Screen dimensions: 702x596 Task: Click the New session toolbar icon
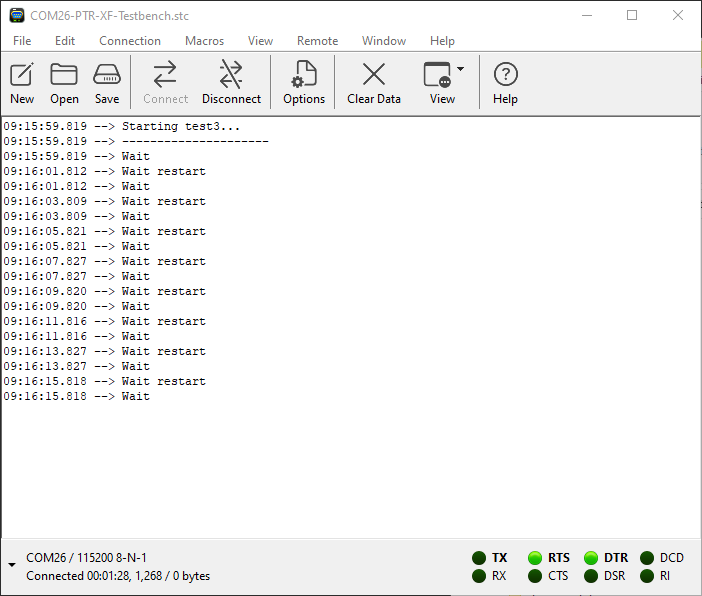(22, 75)
